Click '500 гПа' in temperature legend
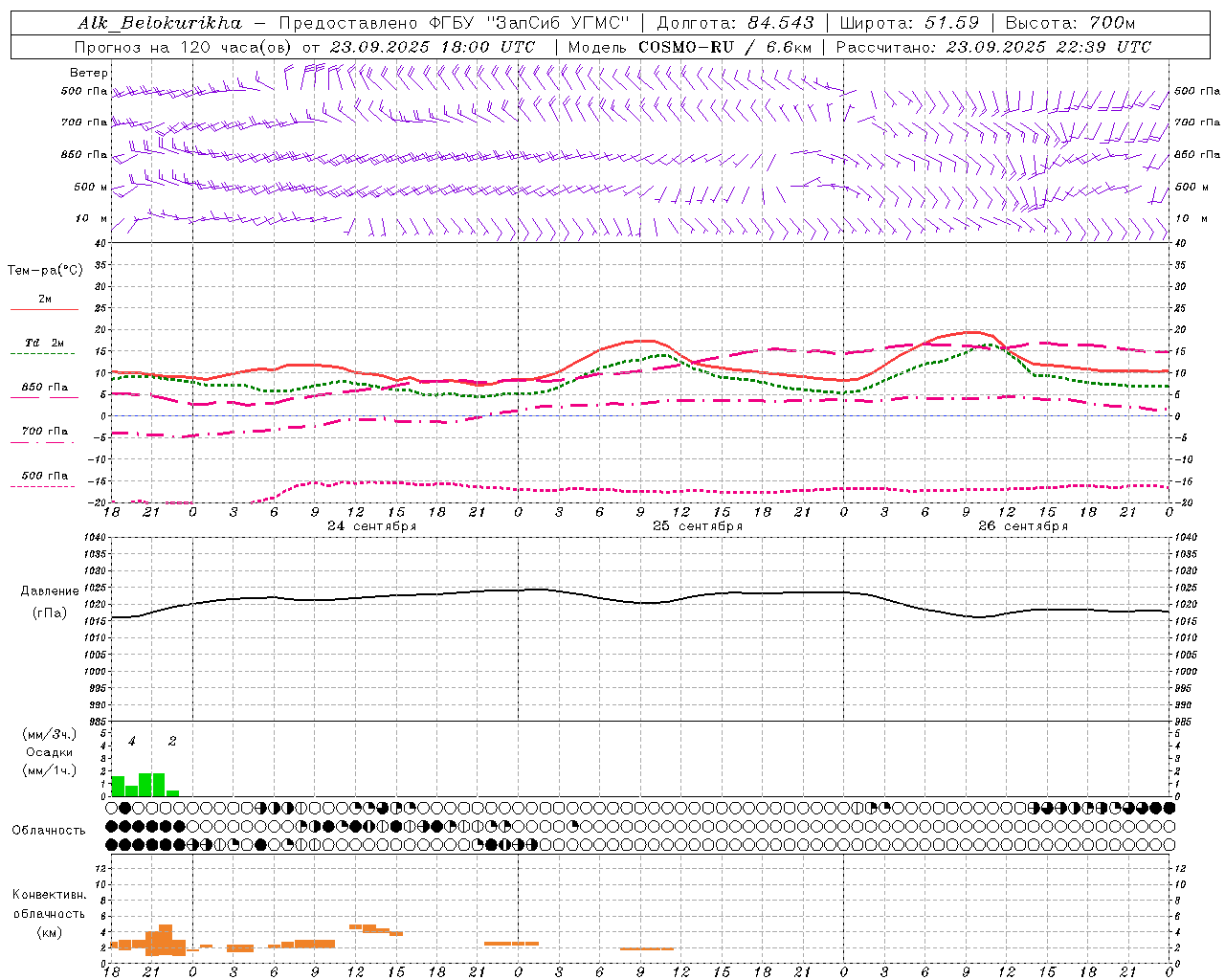The image size is (1225, 980). pos(45,476)
